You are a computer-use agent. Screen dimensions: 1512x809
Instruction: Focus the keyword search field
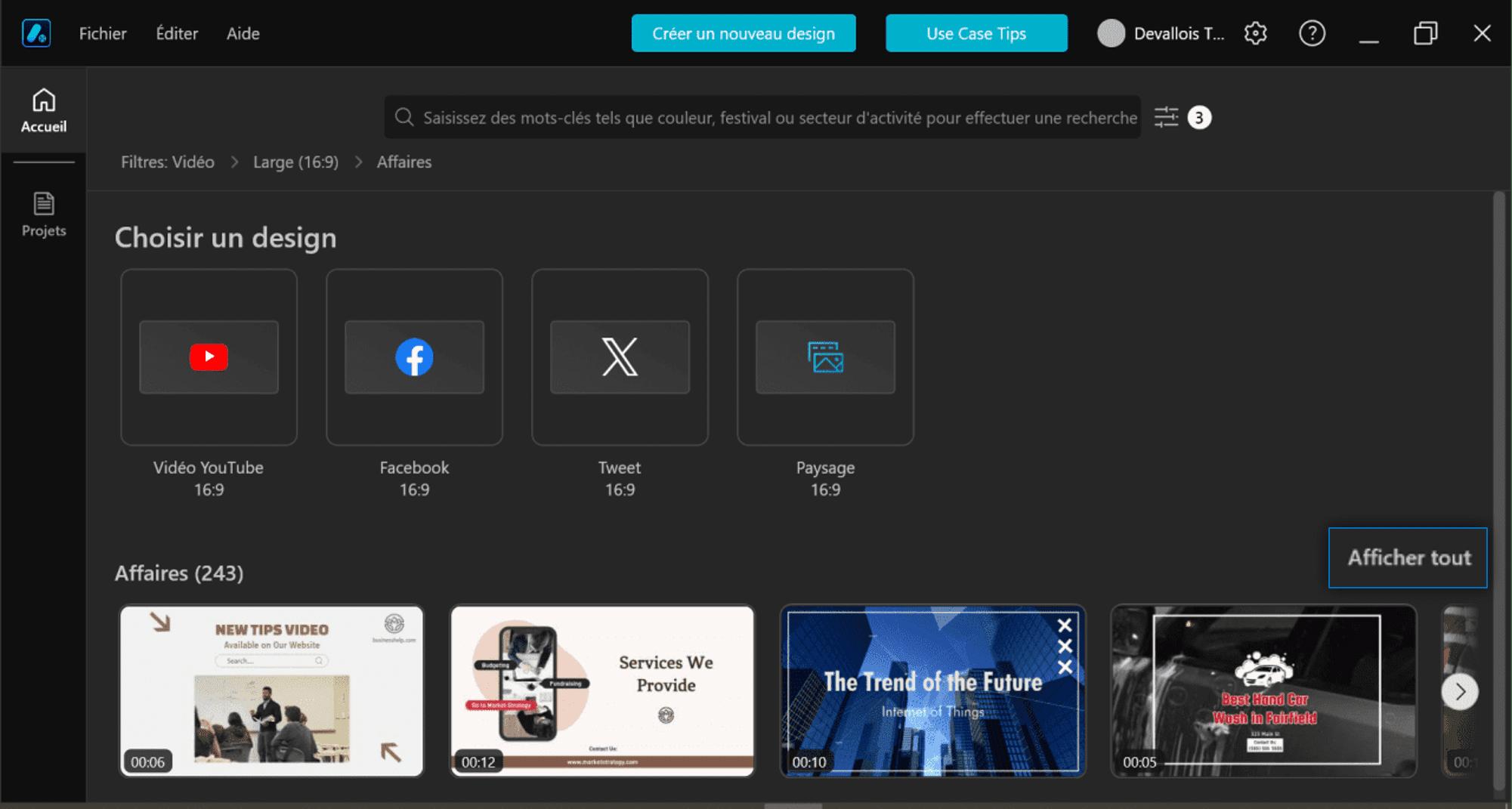click(x=762, y=117)
